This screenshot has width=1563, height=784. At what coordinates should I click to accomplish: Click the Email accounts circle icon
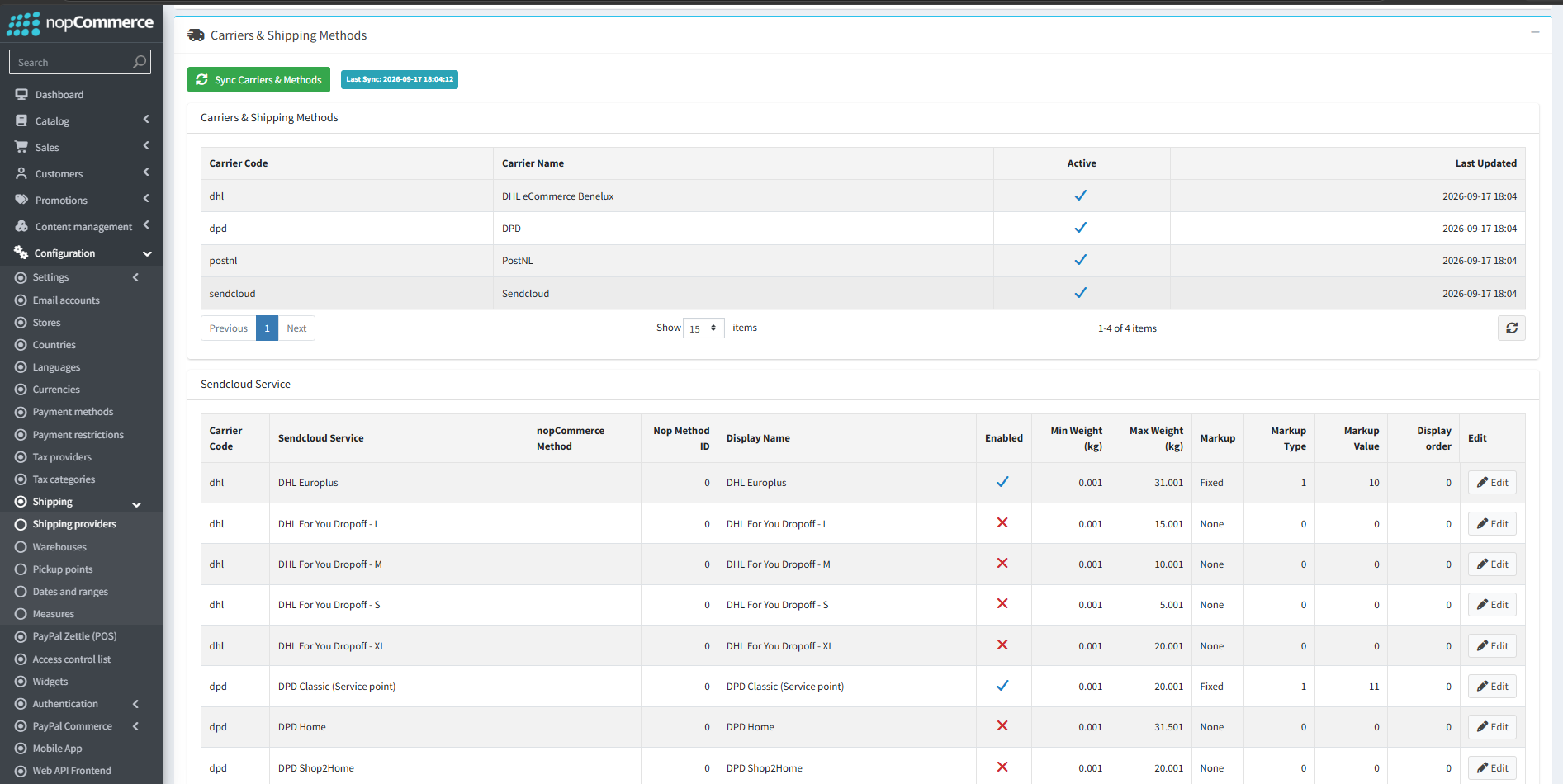21,300
